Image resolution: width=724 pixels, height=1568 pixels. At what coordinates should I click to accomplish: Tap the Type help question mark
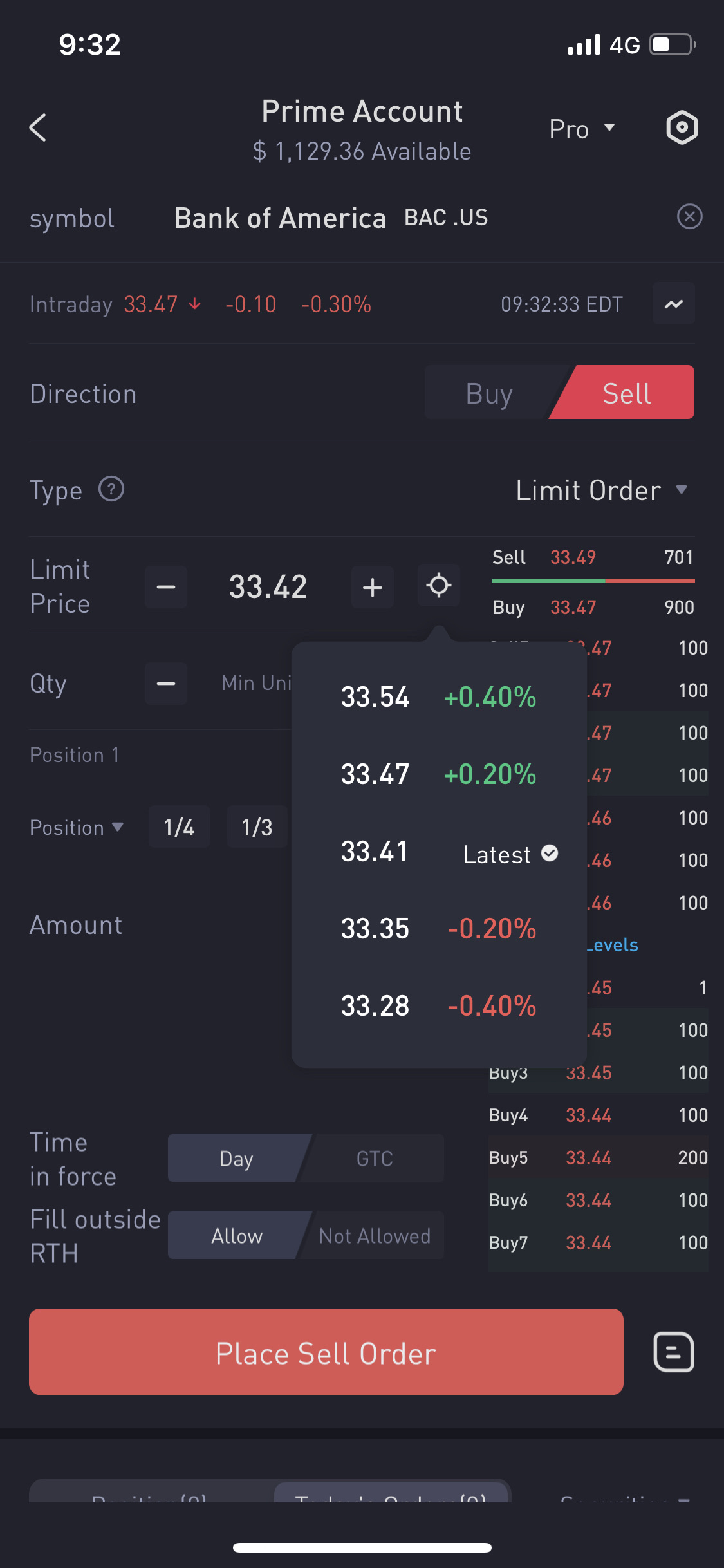111,489
